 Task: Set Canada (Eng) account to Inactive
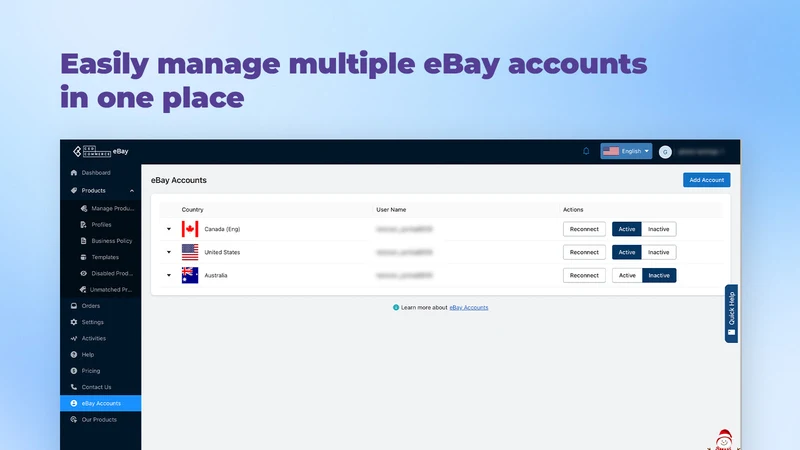(659, 229)
